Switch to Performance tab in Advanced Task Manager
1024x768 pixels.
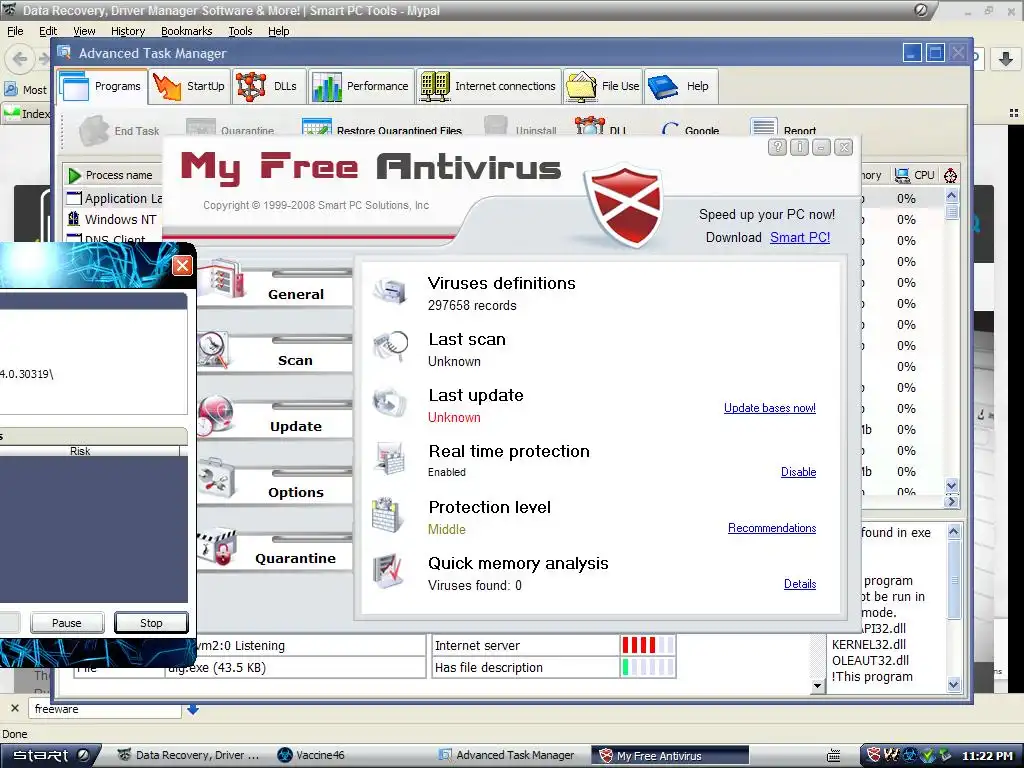click(360, 86)
